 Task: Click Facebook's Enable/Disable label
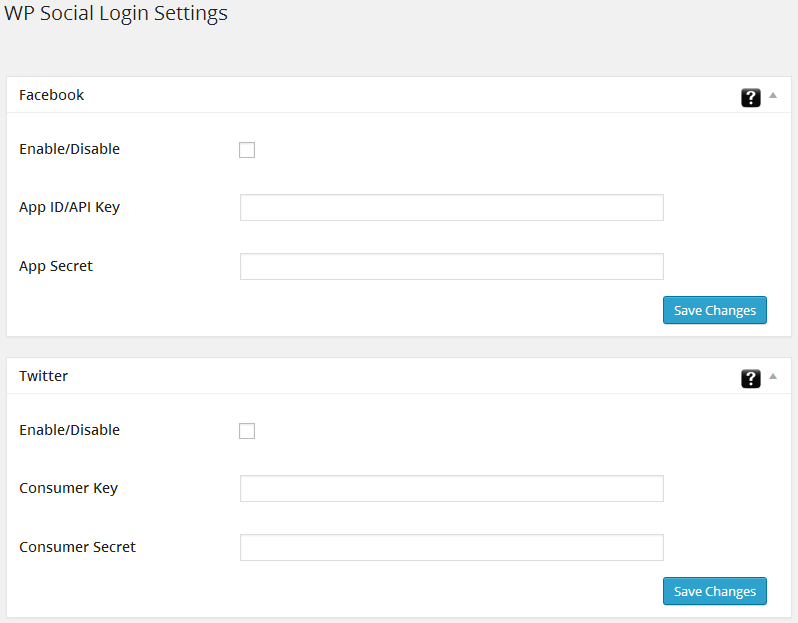coord(69,149)
